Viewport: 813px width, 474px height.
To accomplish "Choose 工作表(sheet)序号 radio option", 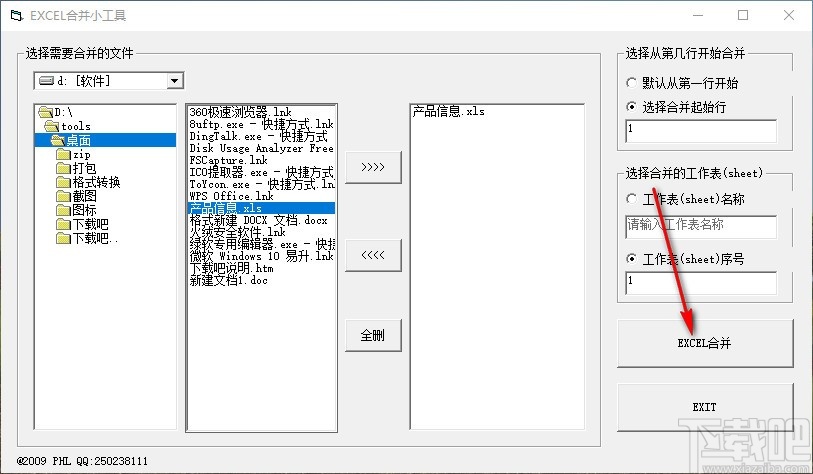I will (631, 258).
